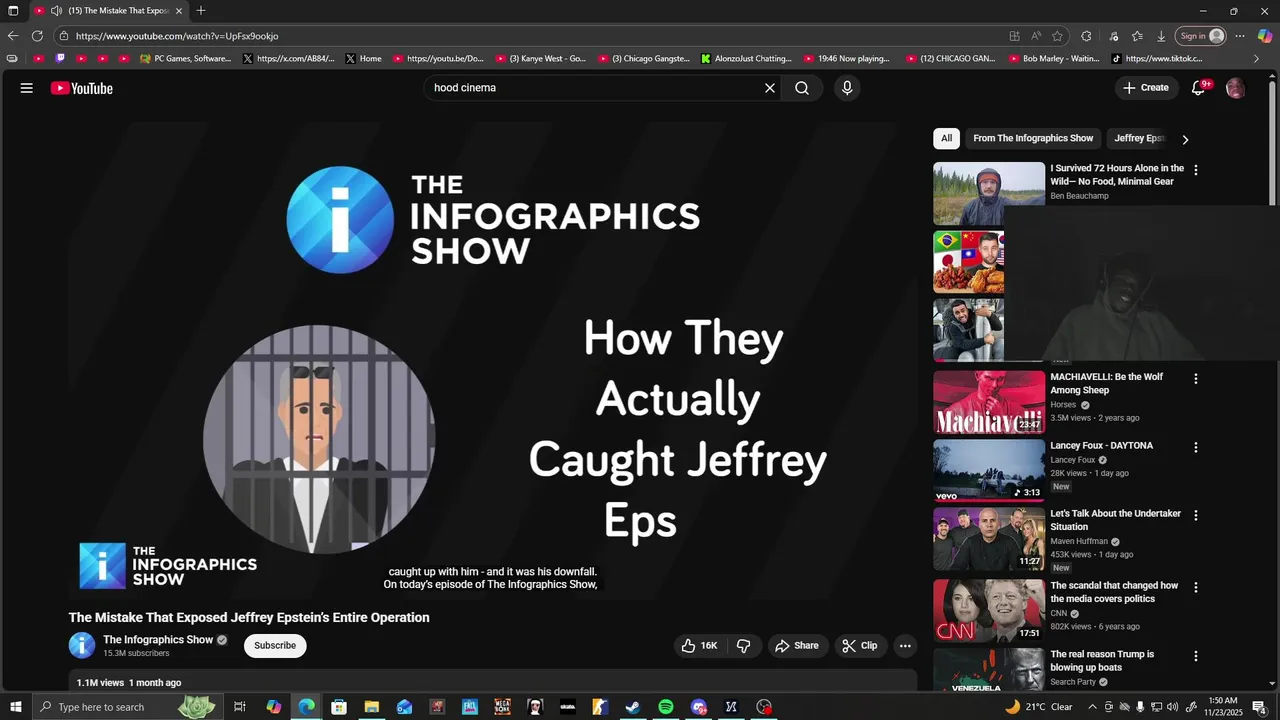Open Let's Talk About the Undertaker title
Viewport: 1280px width, 720px height.
[1115, 520]
